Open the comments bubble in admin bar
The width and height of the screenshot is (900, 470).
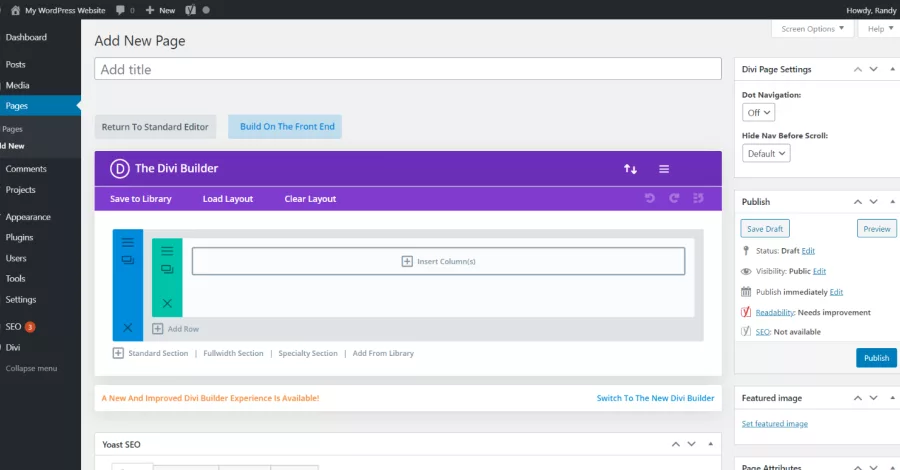(120, 10)
